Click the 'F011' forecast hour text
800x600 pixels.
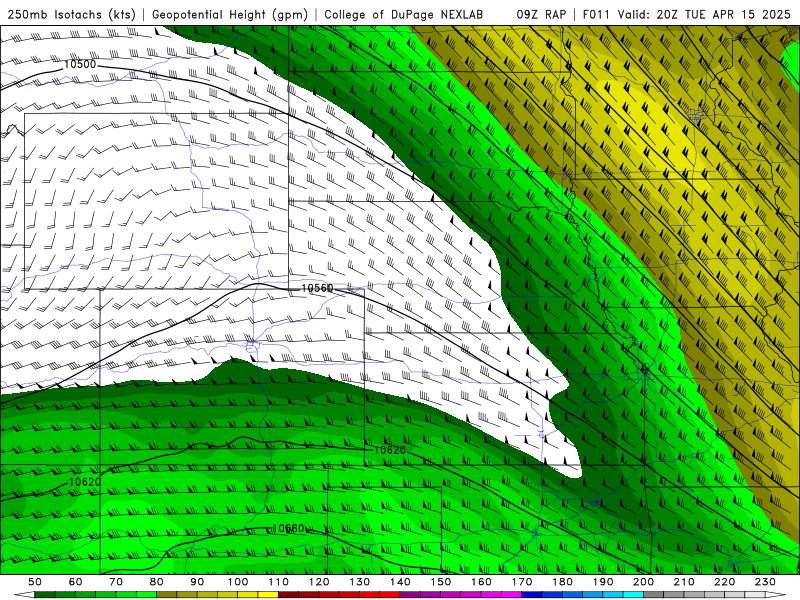(x=596, y=15)
